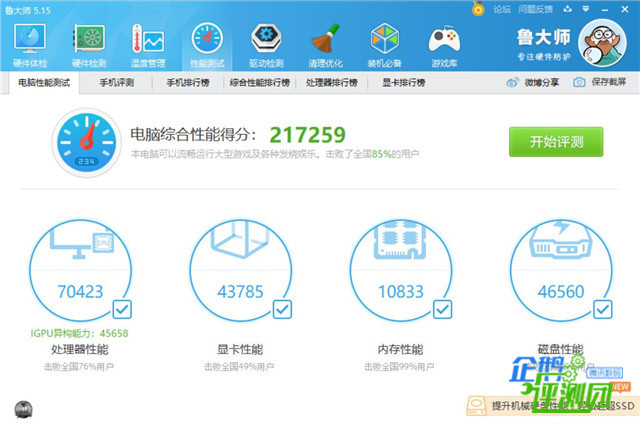The image size is (640, 425).
Task: Close the 鲁大师 window
Action: pos(625,9)
